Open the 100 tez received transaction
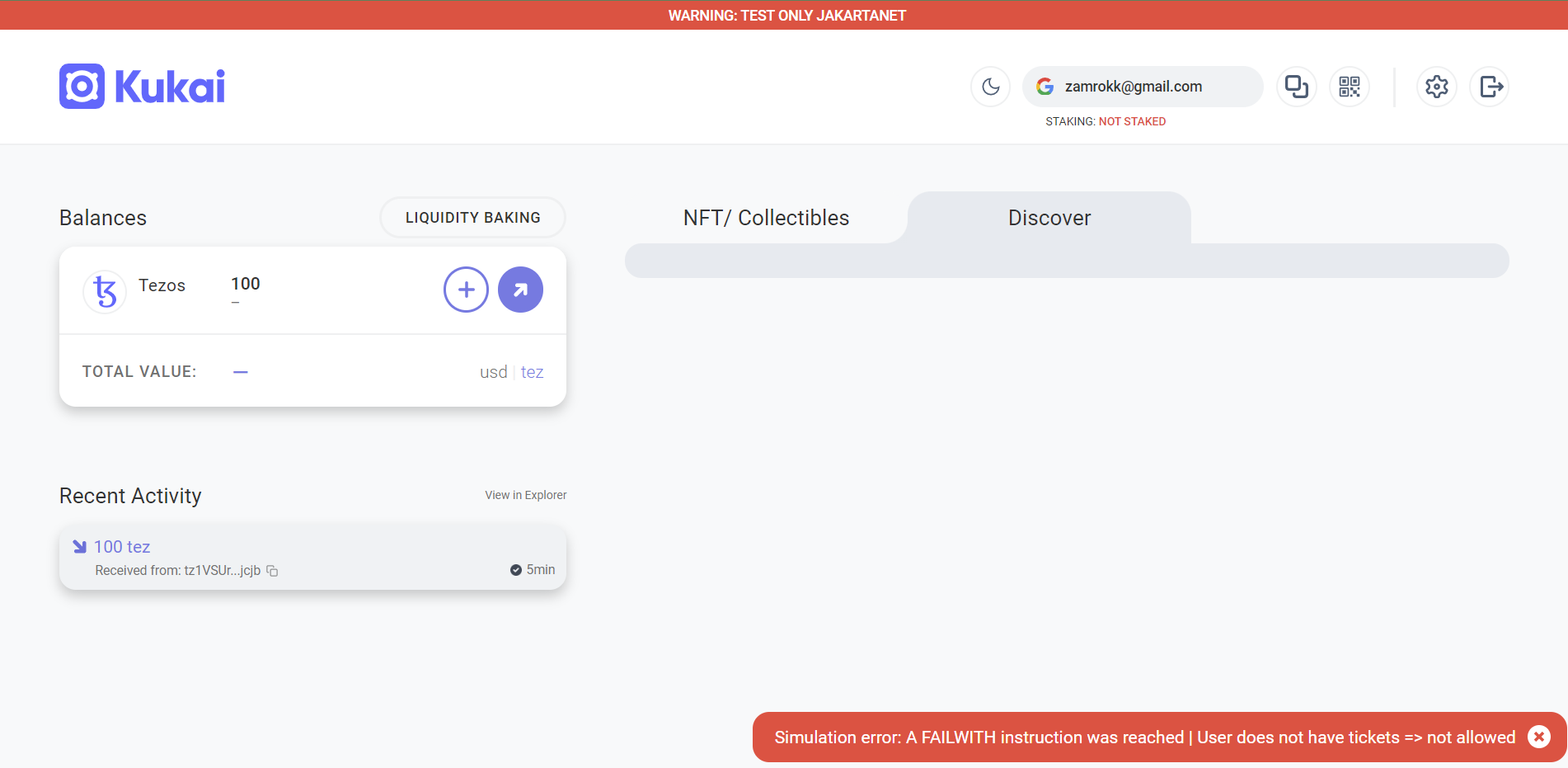1568x768 pixels. 122,547
